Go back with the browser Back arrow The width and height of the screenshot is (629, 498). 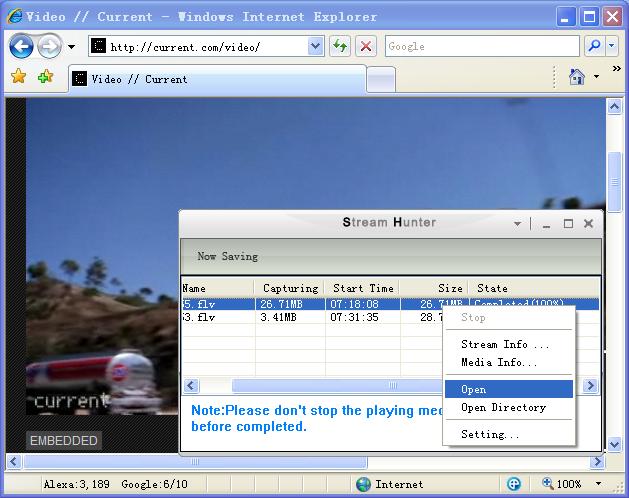21,47
